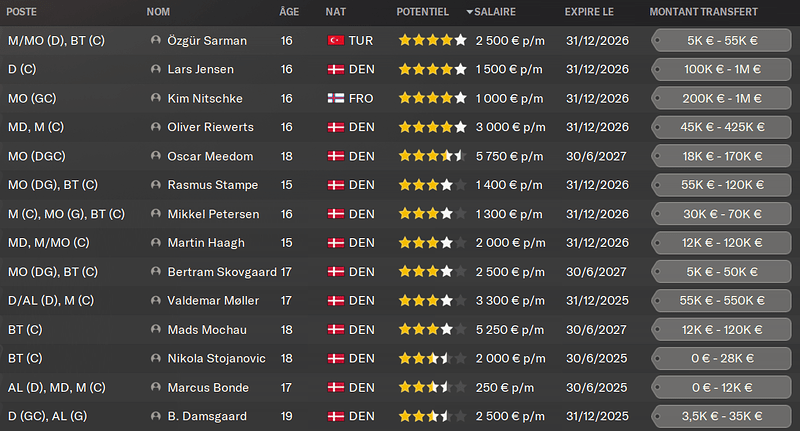The image size is (800, 431).
Task: Sort the table by the POTENTIEL header
Action: point(422,12)
